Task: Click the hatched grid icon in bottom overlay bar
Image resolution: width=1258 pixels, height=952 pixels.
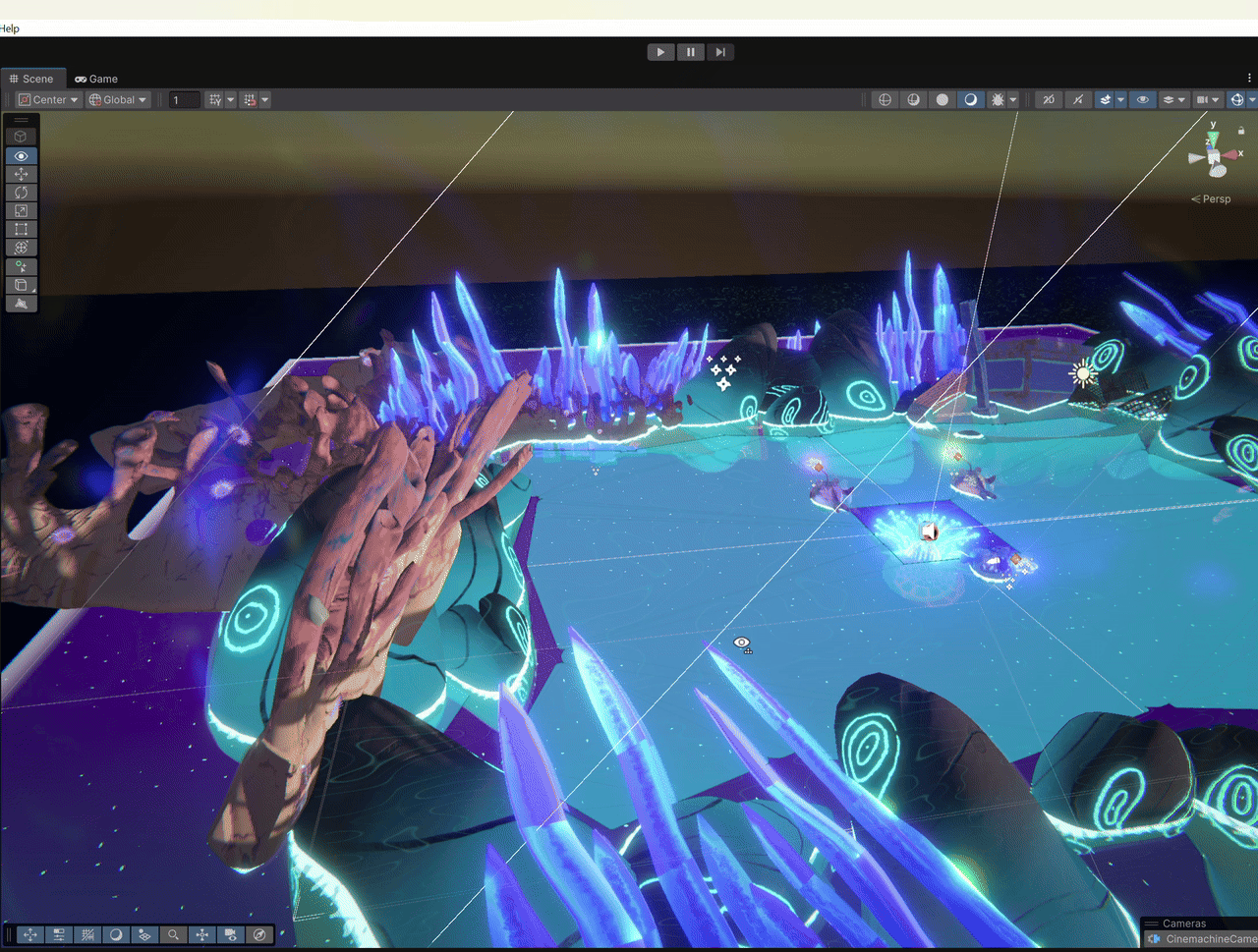Action: [87, 935]
